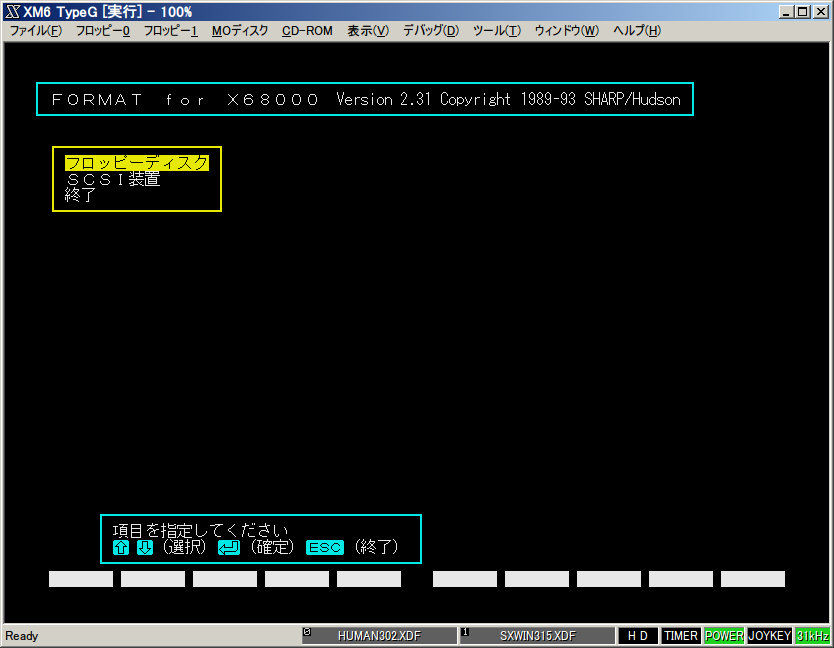This screenshot has height=648, width=834.
Task: Click the SXWIN315.XDF status entry
Action: tap(537, 636)
